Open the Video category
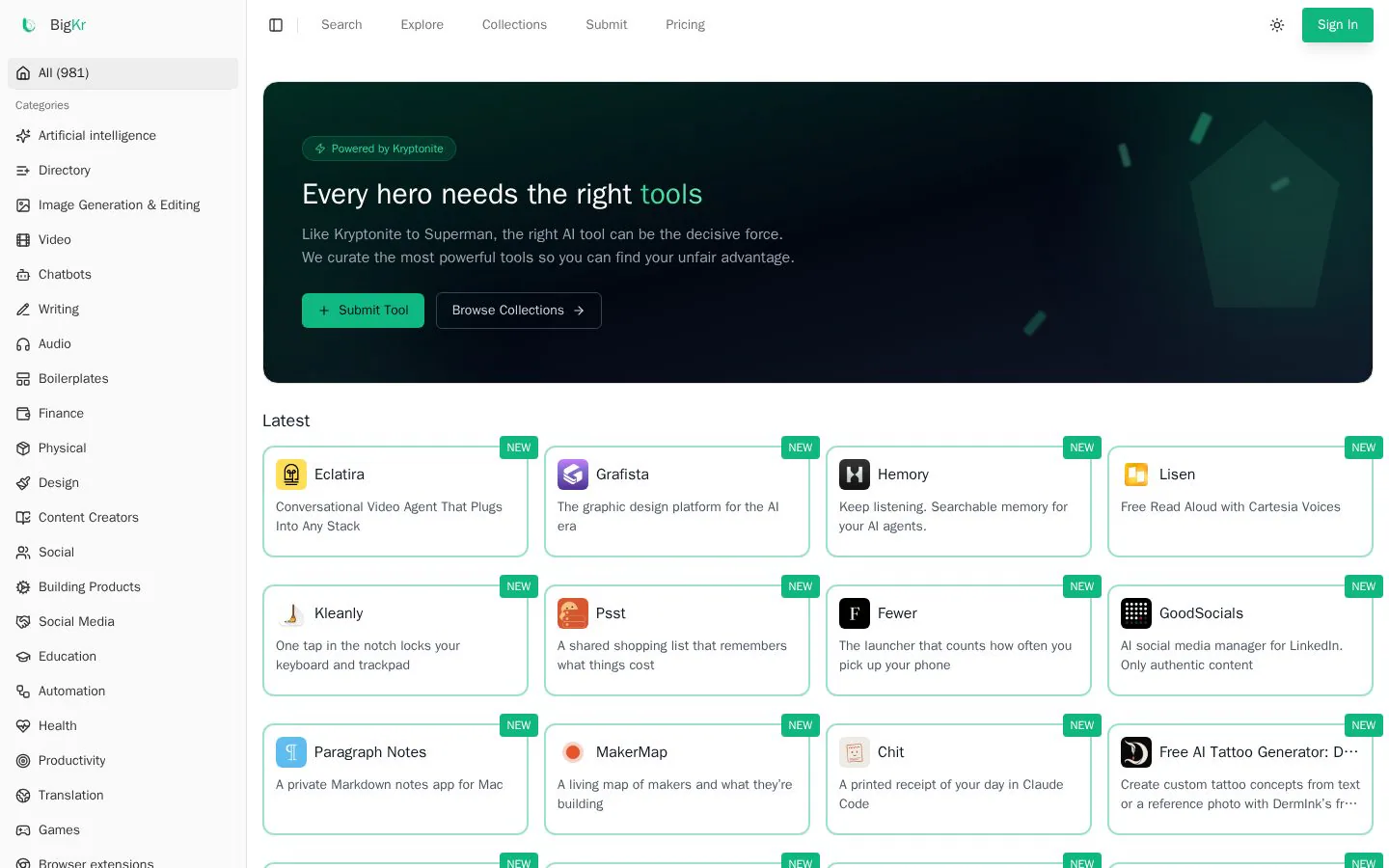Screen dimensions: 1389x868 point(123,240)
